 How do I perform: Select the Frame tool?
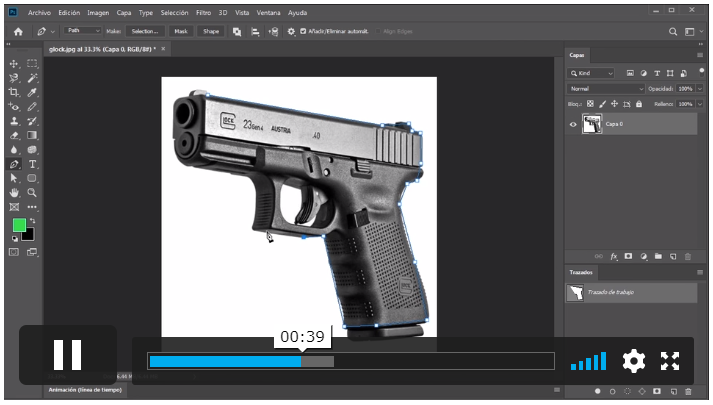(14, 207)
